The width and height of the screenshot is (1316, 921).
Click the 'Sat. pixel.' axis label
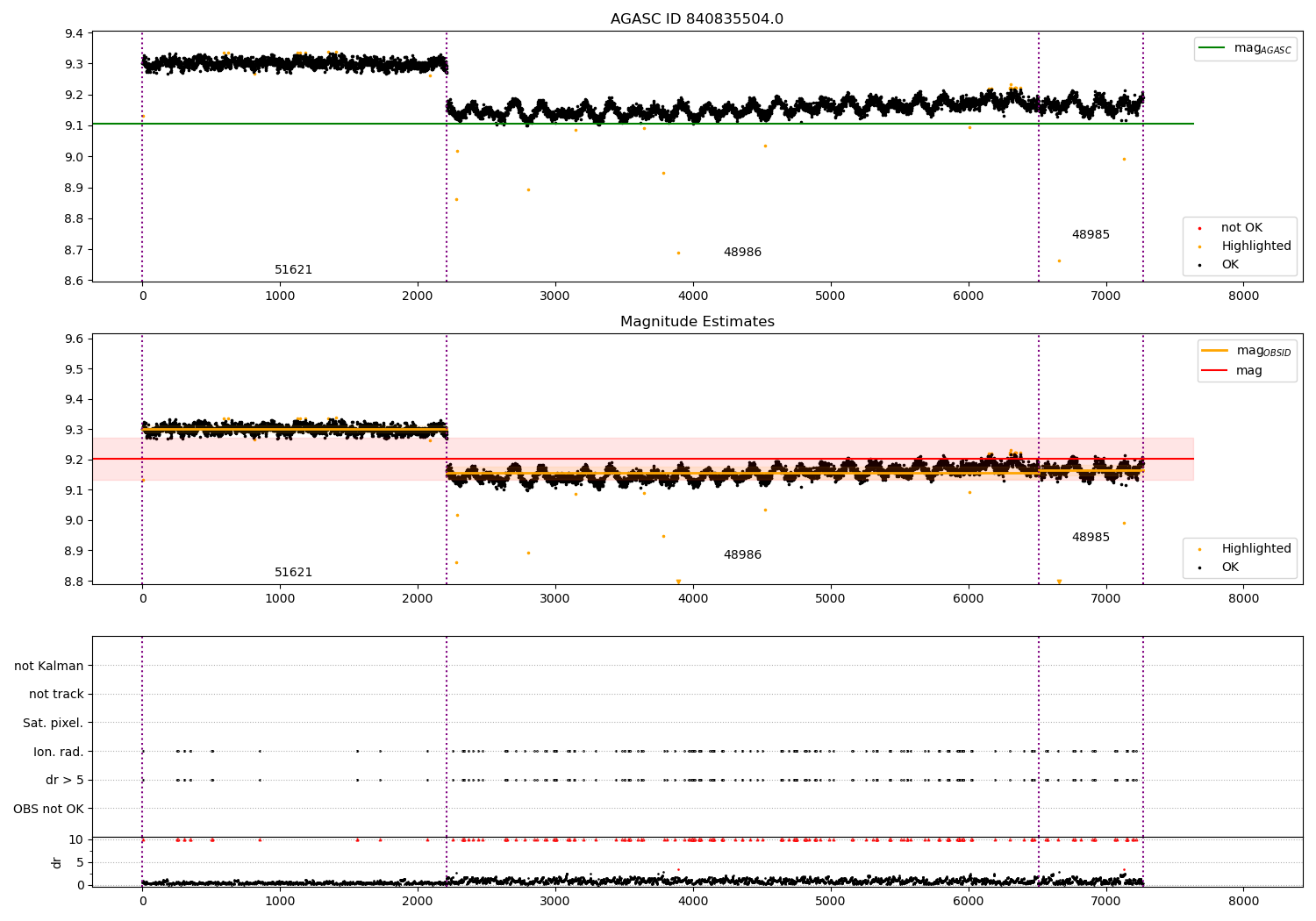pyautogui.click(x=53, y=724)
